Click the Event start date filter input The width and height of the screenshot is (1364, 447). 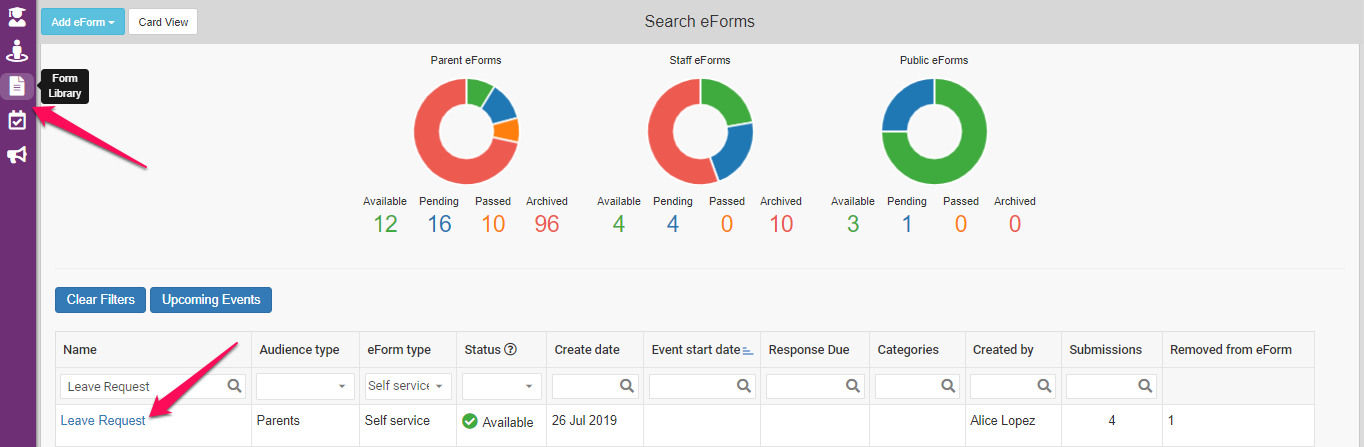coord(702,386)
